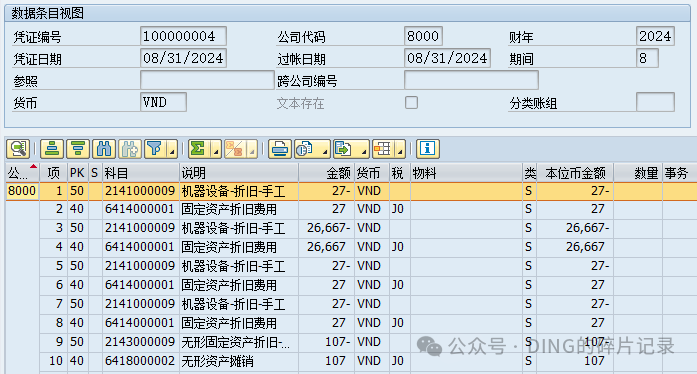
Task: Open the filter options dropdown arrow
Action: point(172,149)
